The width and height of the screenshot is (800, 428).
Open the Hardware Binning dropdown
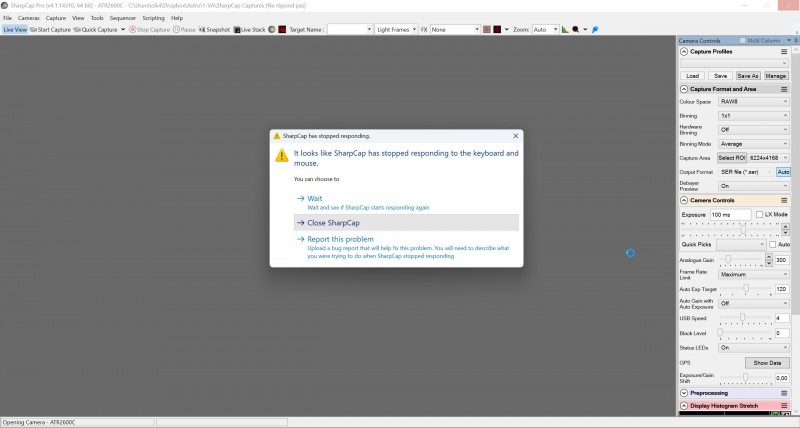point(754,130)
